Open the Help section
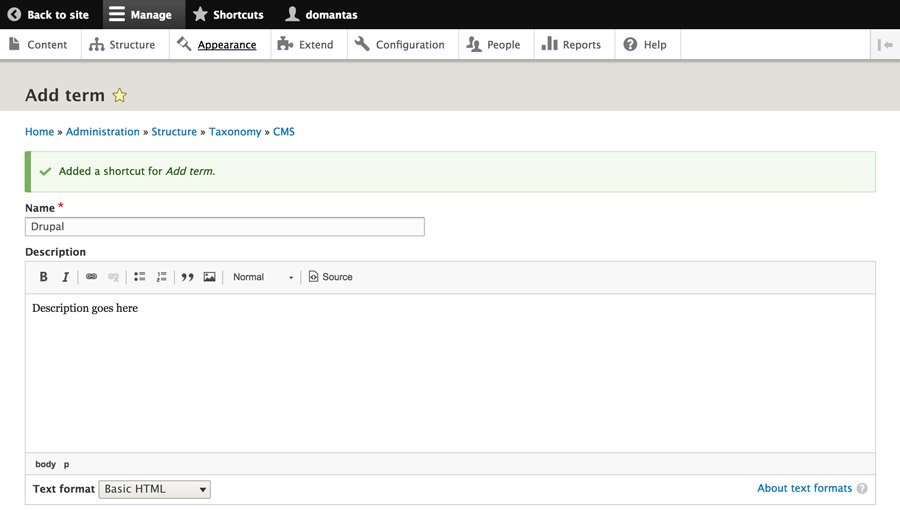 [x=645, y=45]
